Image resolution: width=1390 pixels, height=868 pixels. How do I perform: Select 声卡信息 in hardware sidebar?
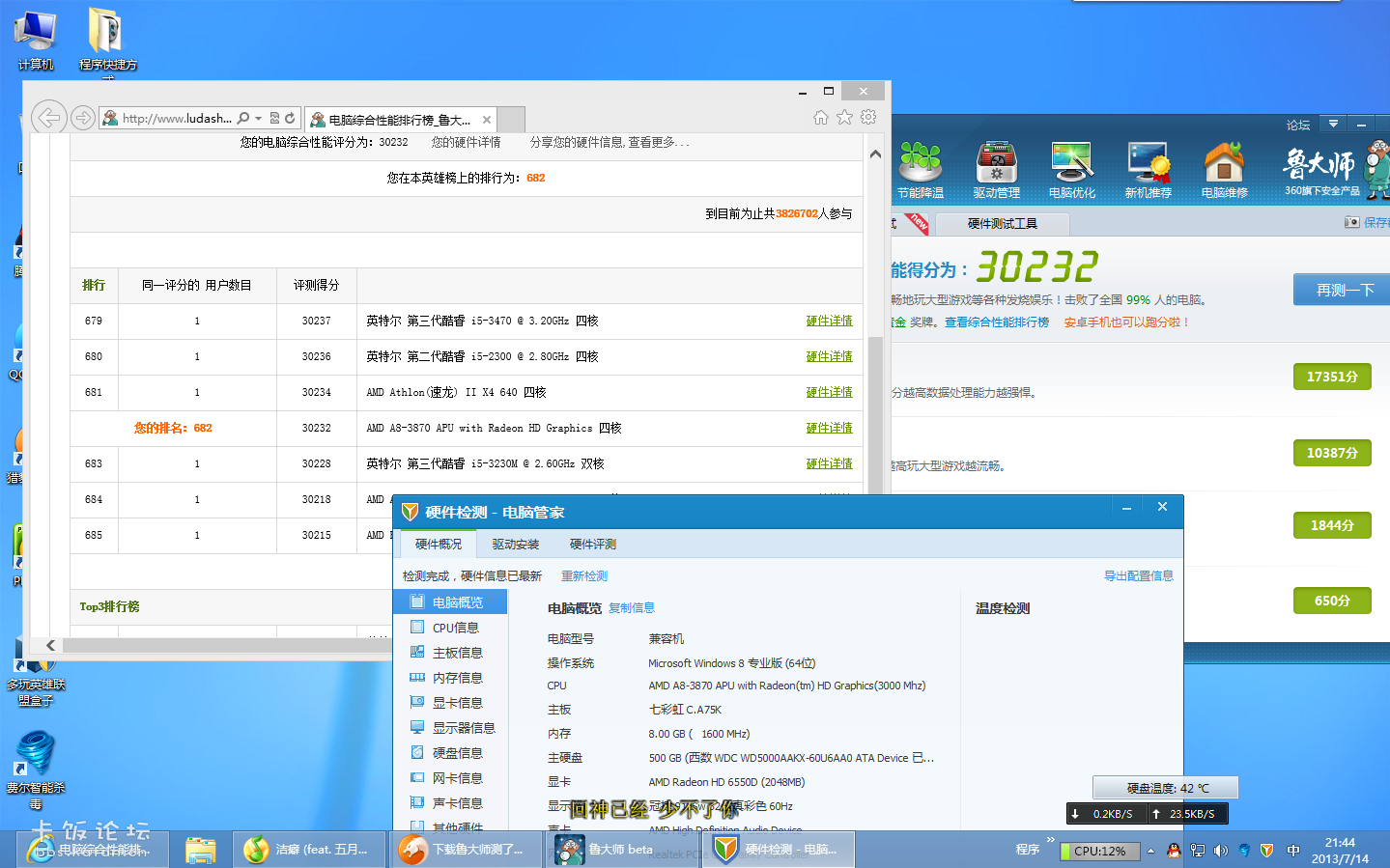coord(450,803)
